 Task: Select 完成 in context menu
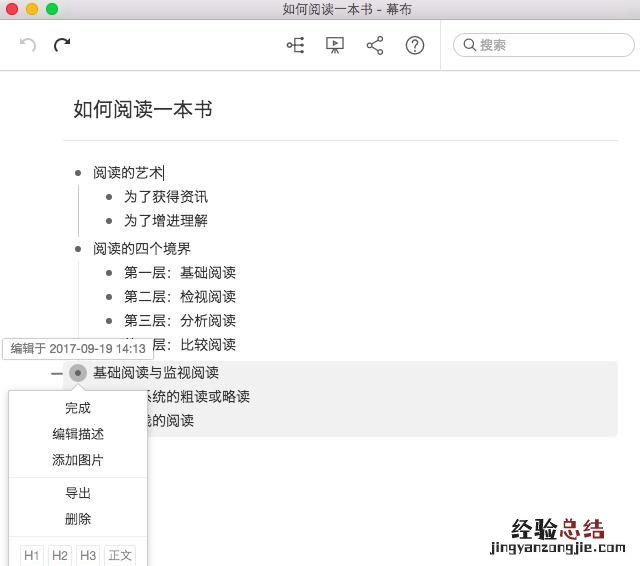78,408
